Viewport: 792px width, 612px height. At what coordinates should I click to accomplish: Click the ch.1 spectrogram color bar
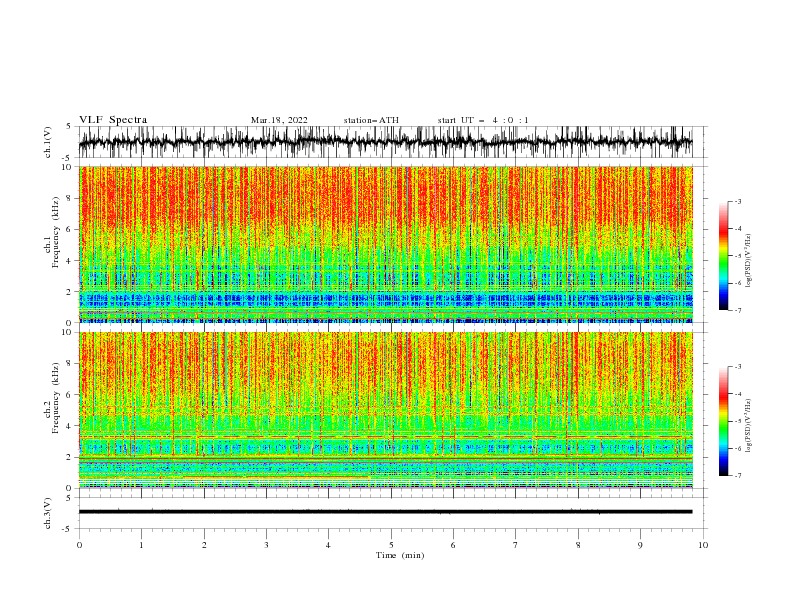click(723, 256)
